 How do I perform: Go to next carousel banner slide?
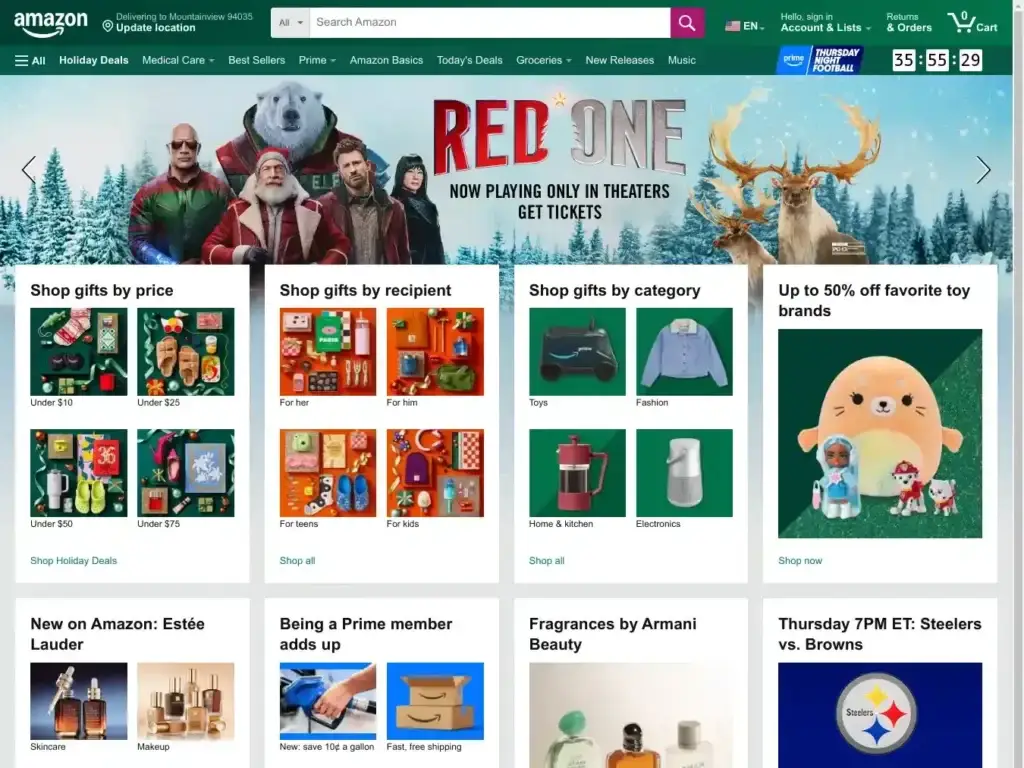(x=983, y=170)
